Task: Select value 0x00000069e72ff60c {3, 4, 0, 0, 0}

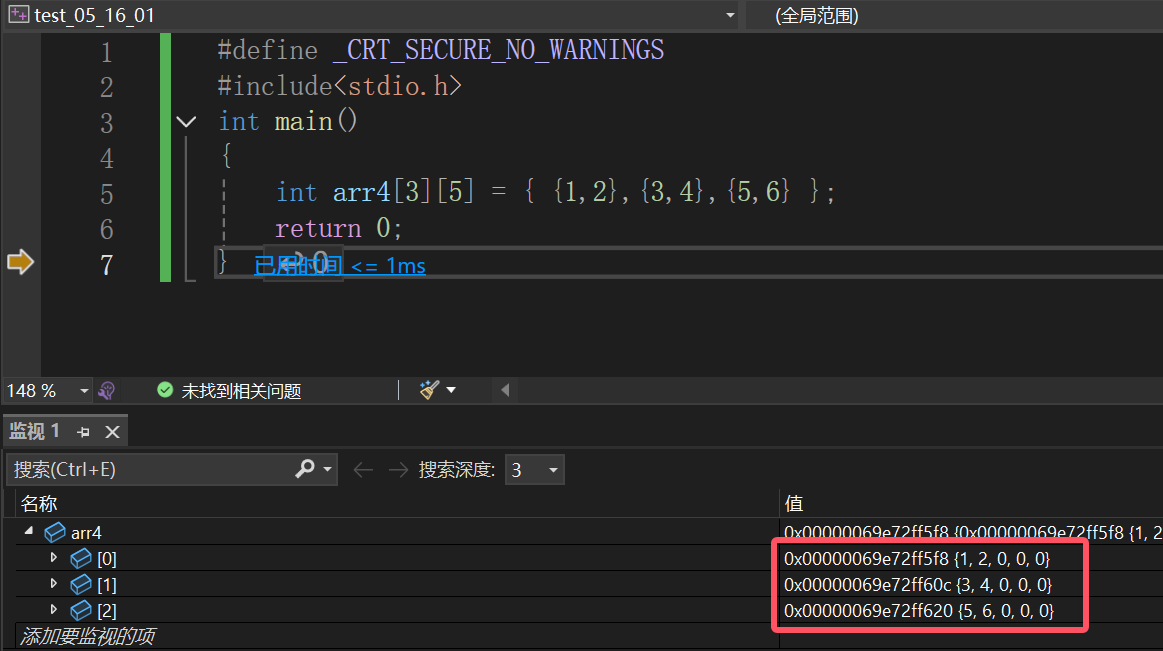Action: 918,584
